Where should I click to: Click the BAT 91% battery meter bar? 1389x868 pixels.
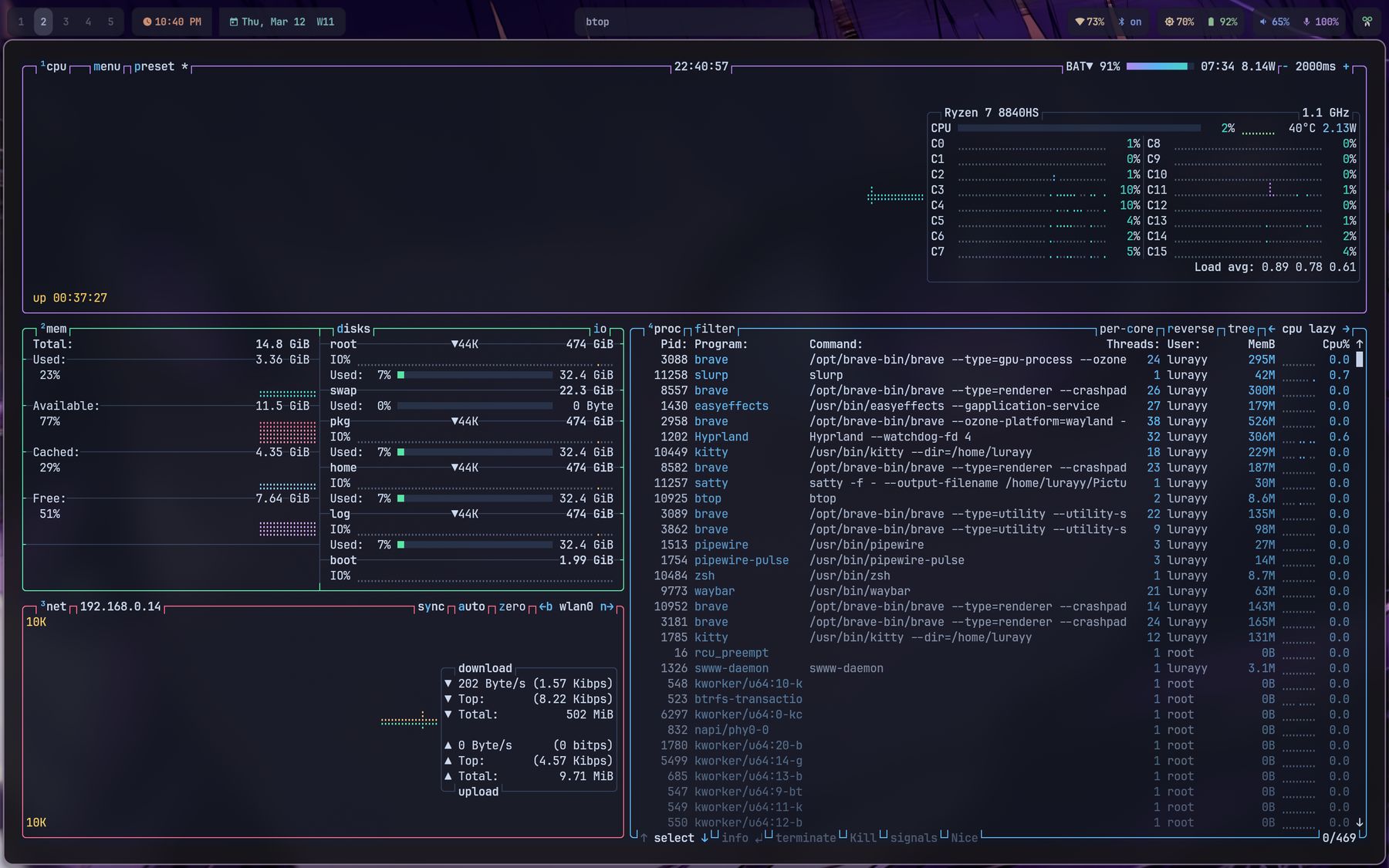1160,66
